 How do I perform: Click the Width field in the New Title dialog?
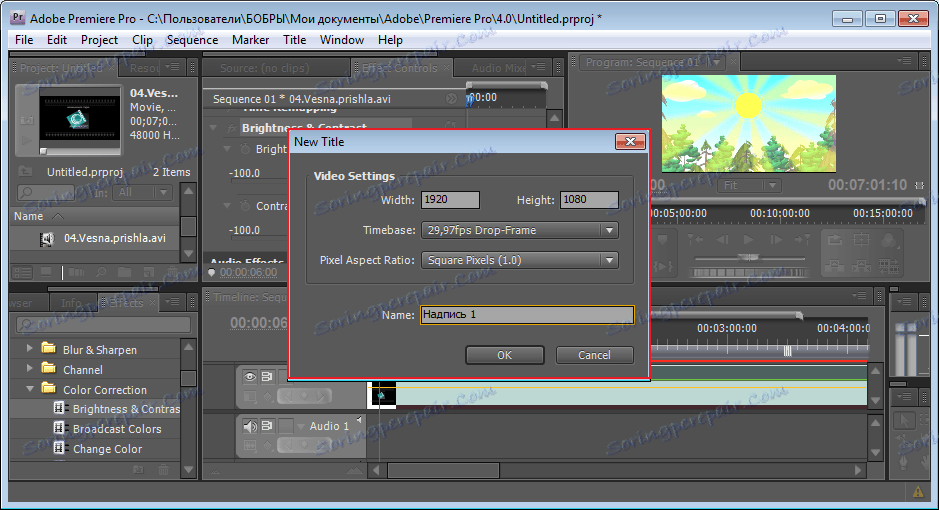click(x=450, y=200)
